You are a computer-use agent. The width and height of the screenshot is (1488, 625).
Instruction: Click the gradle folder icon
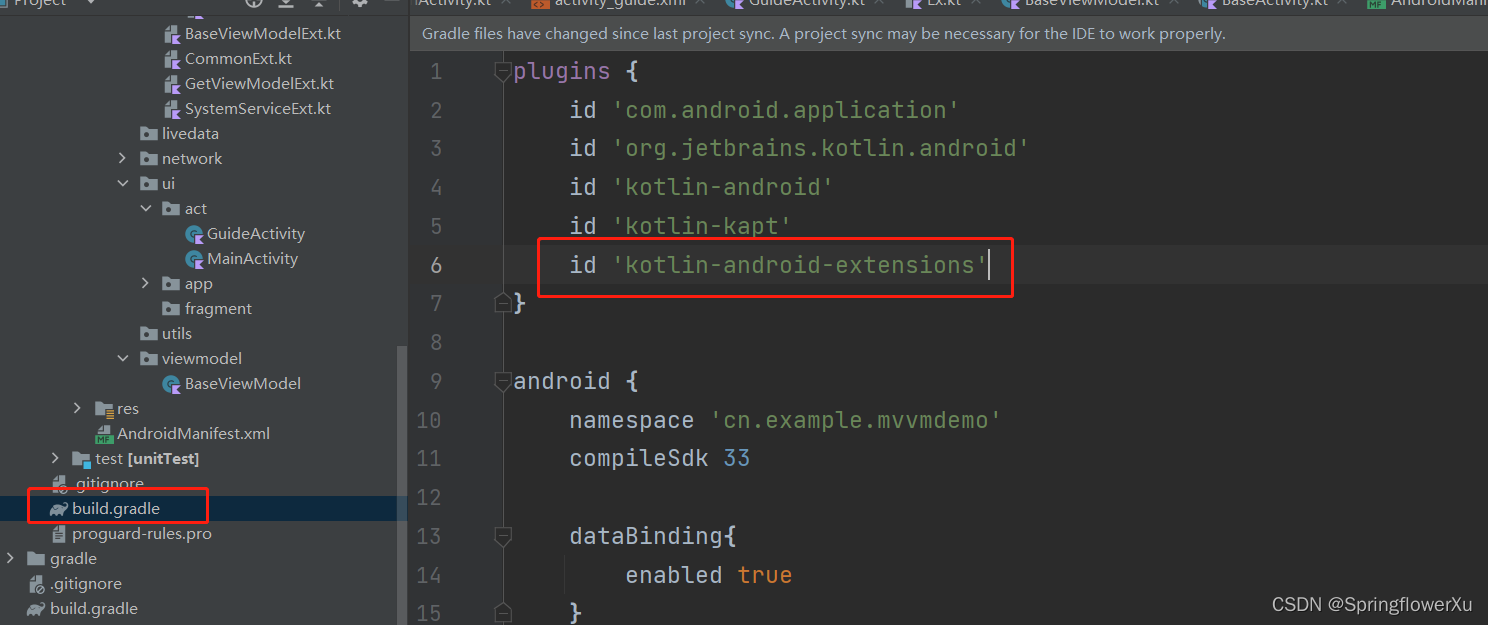[x=36, y=559]
